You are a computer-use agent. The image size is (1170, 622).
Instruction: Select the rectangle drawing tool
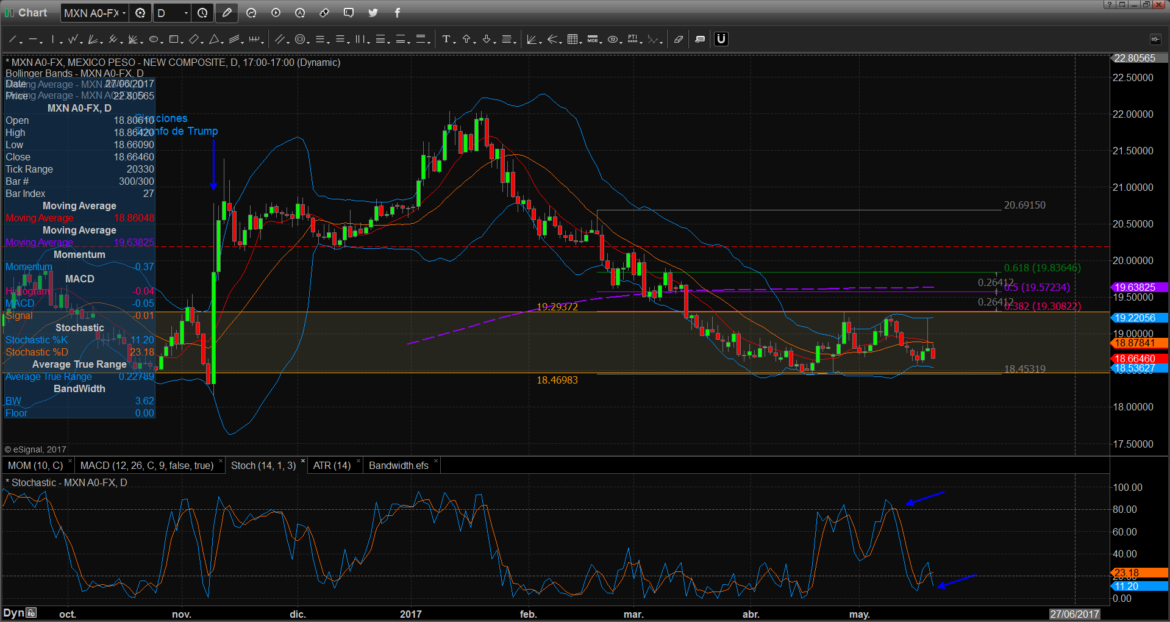[173, 39]
